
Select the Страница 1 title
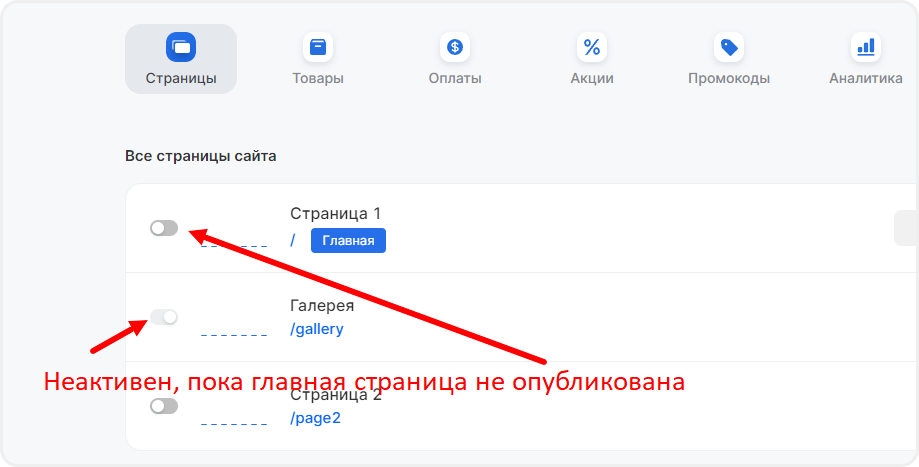[335, 213]
